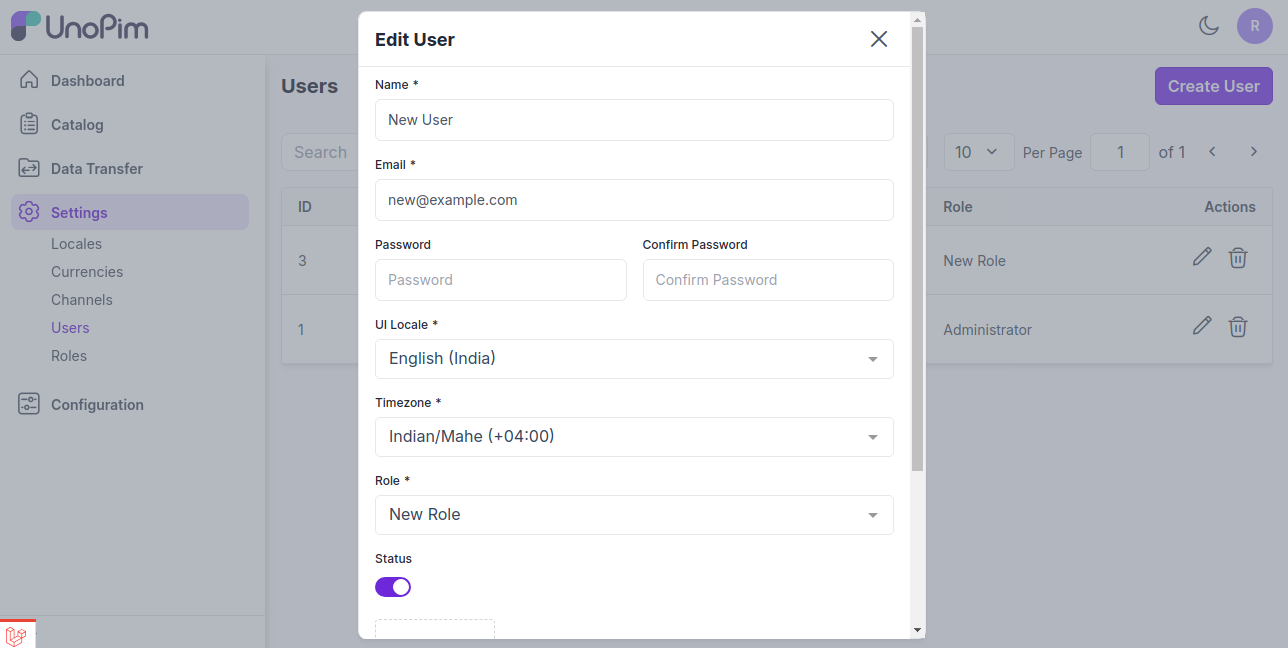1288x648 pixels.
Task: Open the Role selection dropdown
Action: pos(634,515)
